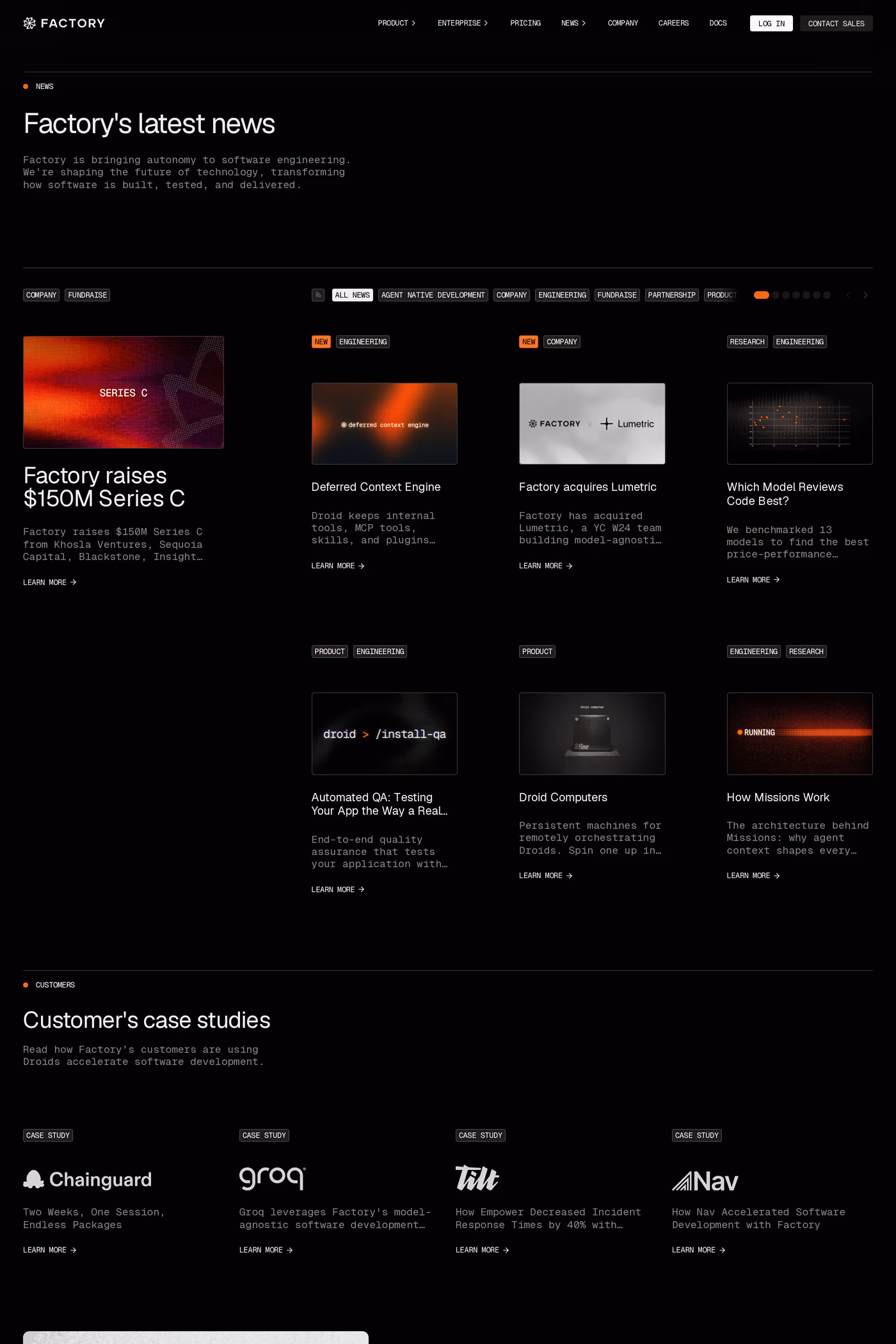Open the droid /install-qa thumbnail
Viewport: 896px width, 1344px height.
tap(385, 733)
